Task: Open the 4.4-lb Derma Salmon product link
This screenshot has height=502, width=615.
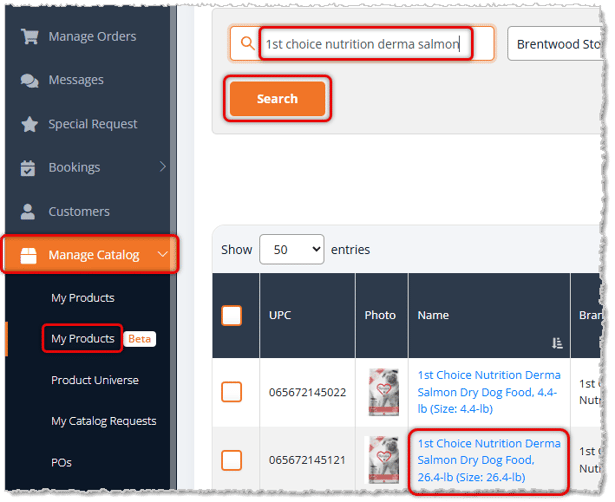Action: click(489, 392)
